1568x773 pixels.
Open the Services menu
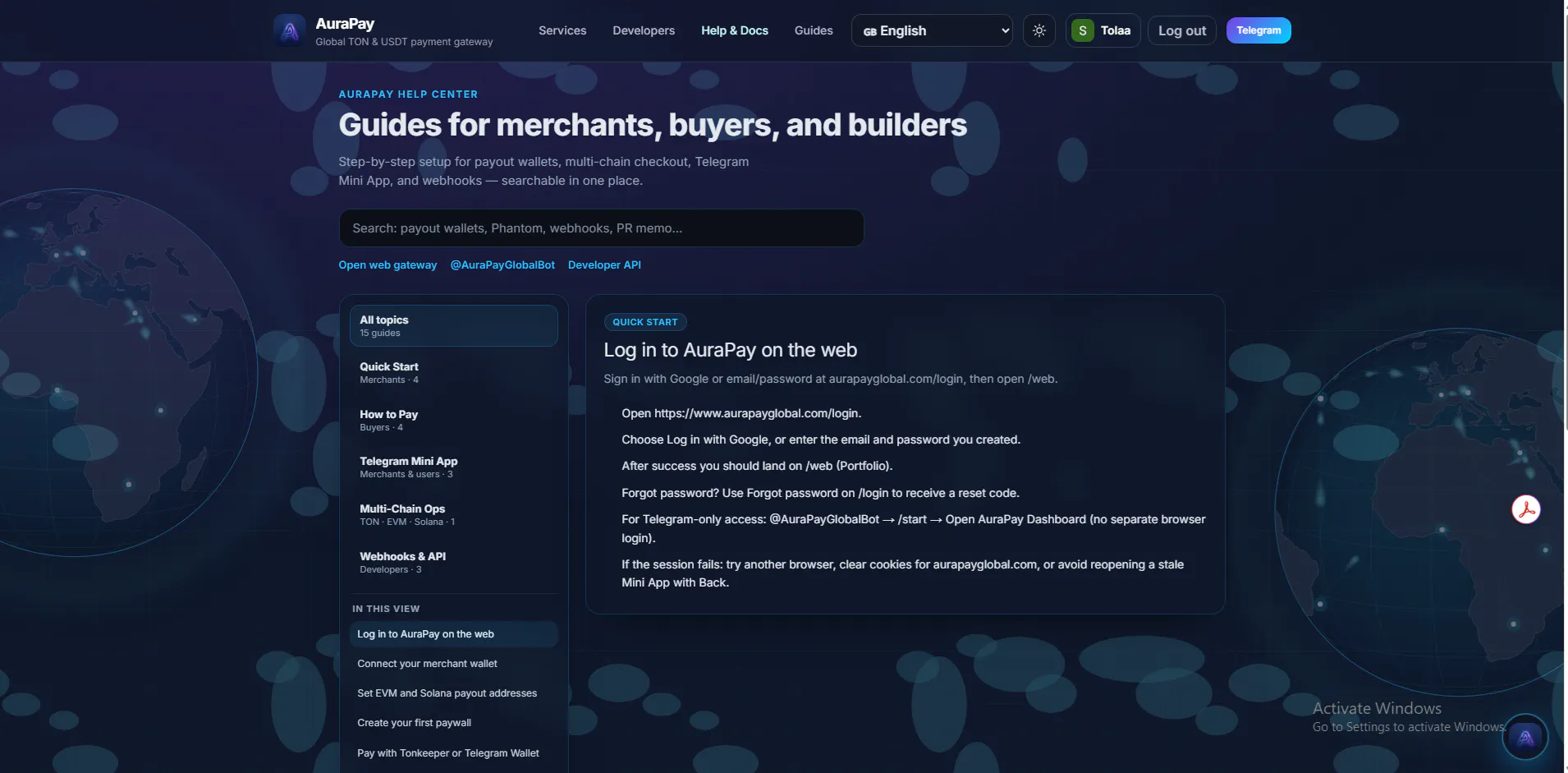562,30
